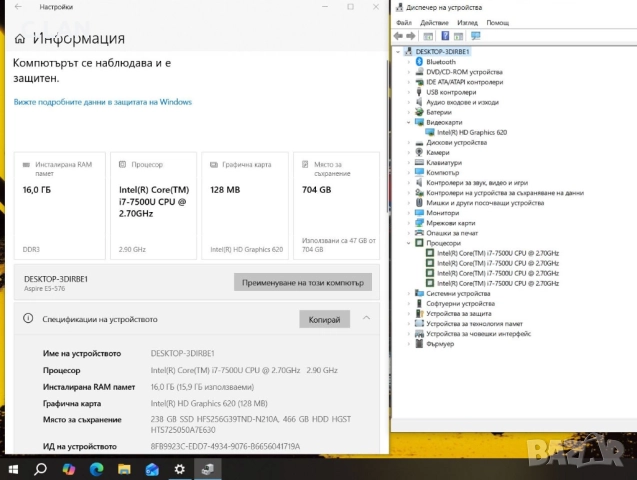
Task: Click the Copilot icon in the taskbar
Action: 69,468
